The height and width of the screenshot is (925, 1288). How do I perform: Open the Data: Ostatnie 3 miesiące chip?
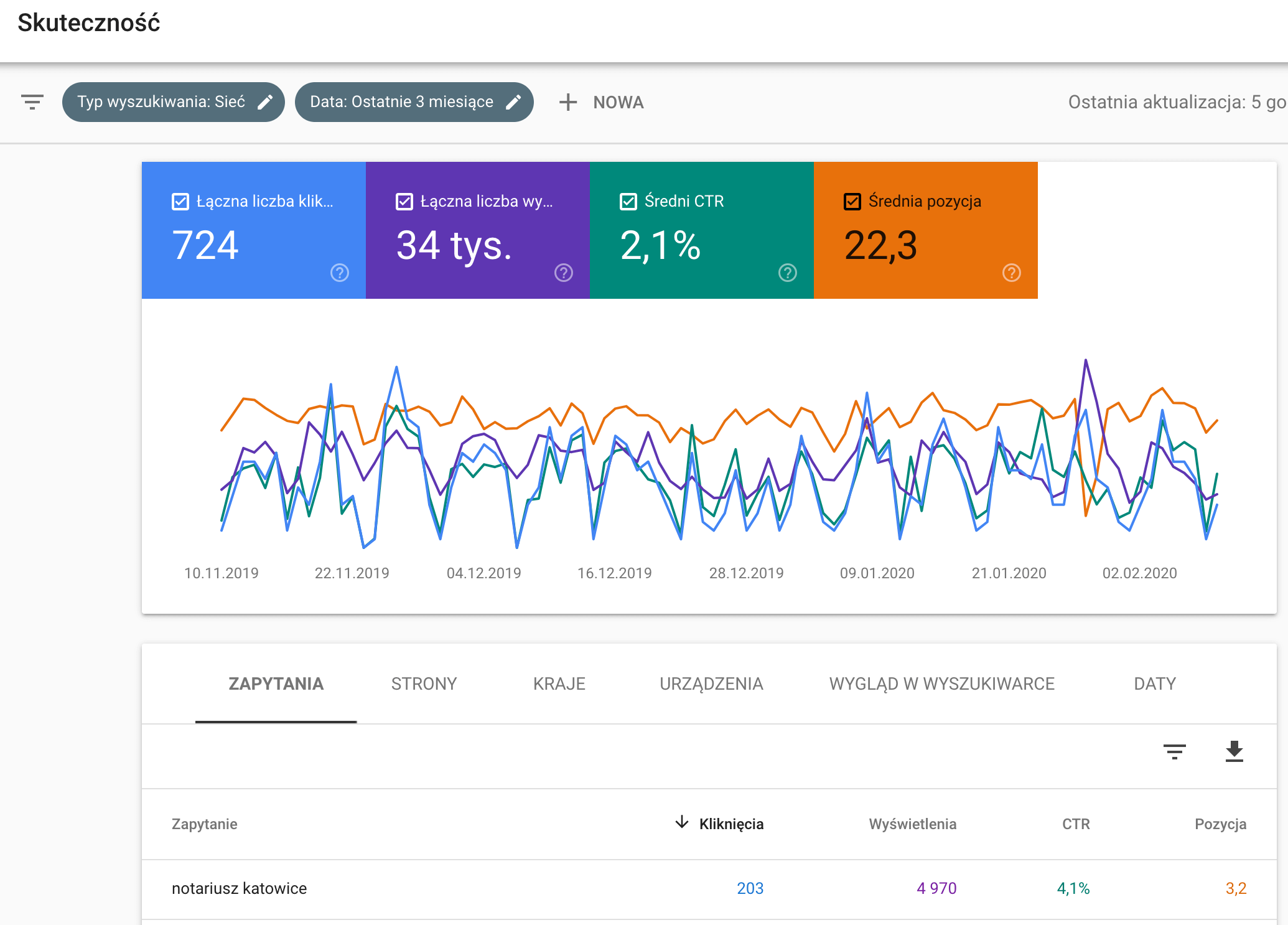[x=414, y=102]
